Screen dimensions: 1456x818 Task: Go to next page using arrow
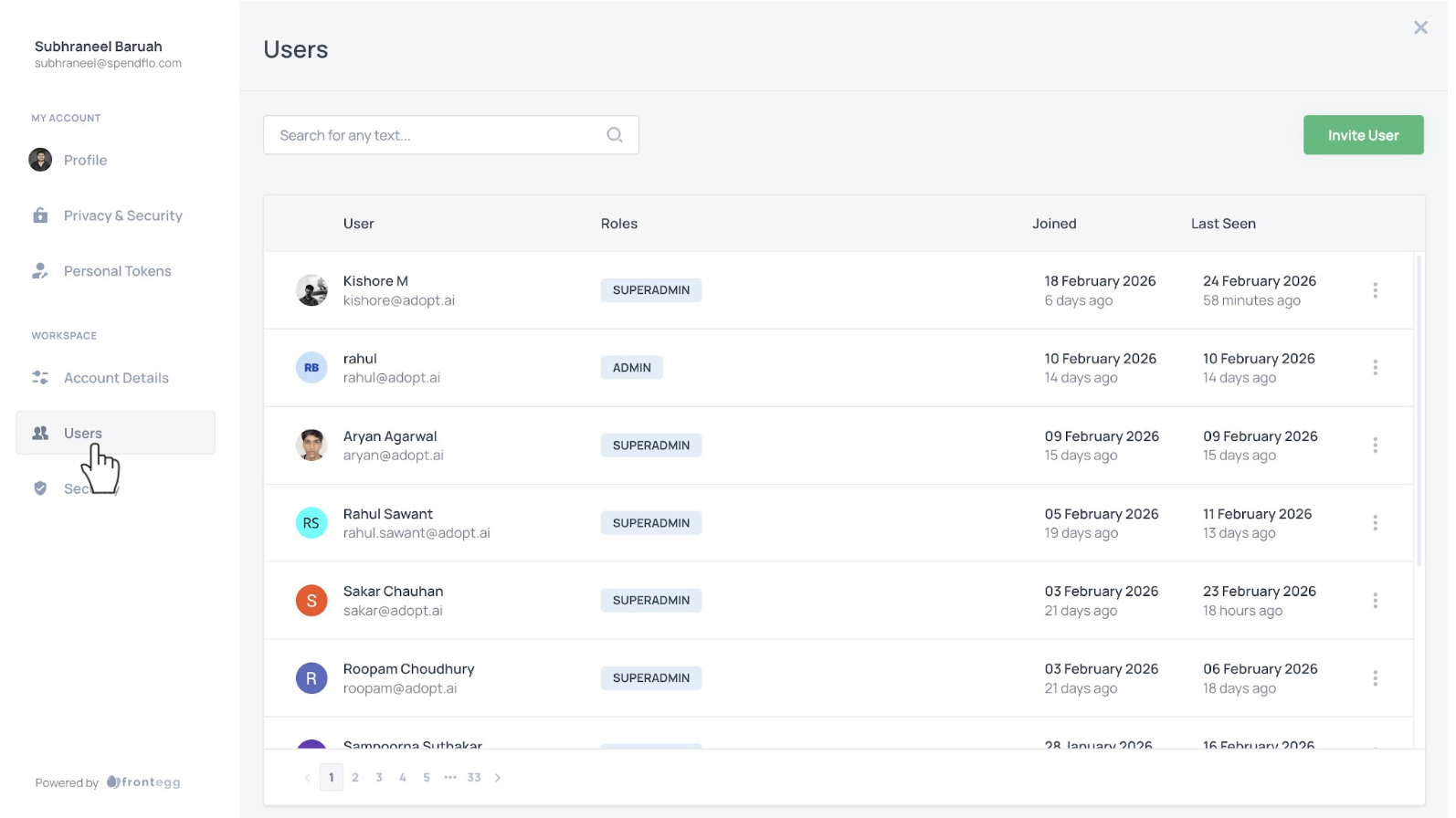pyautogui.click(x=498, y=778)
